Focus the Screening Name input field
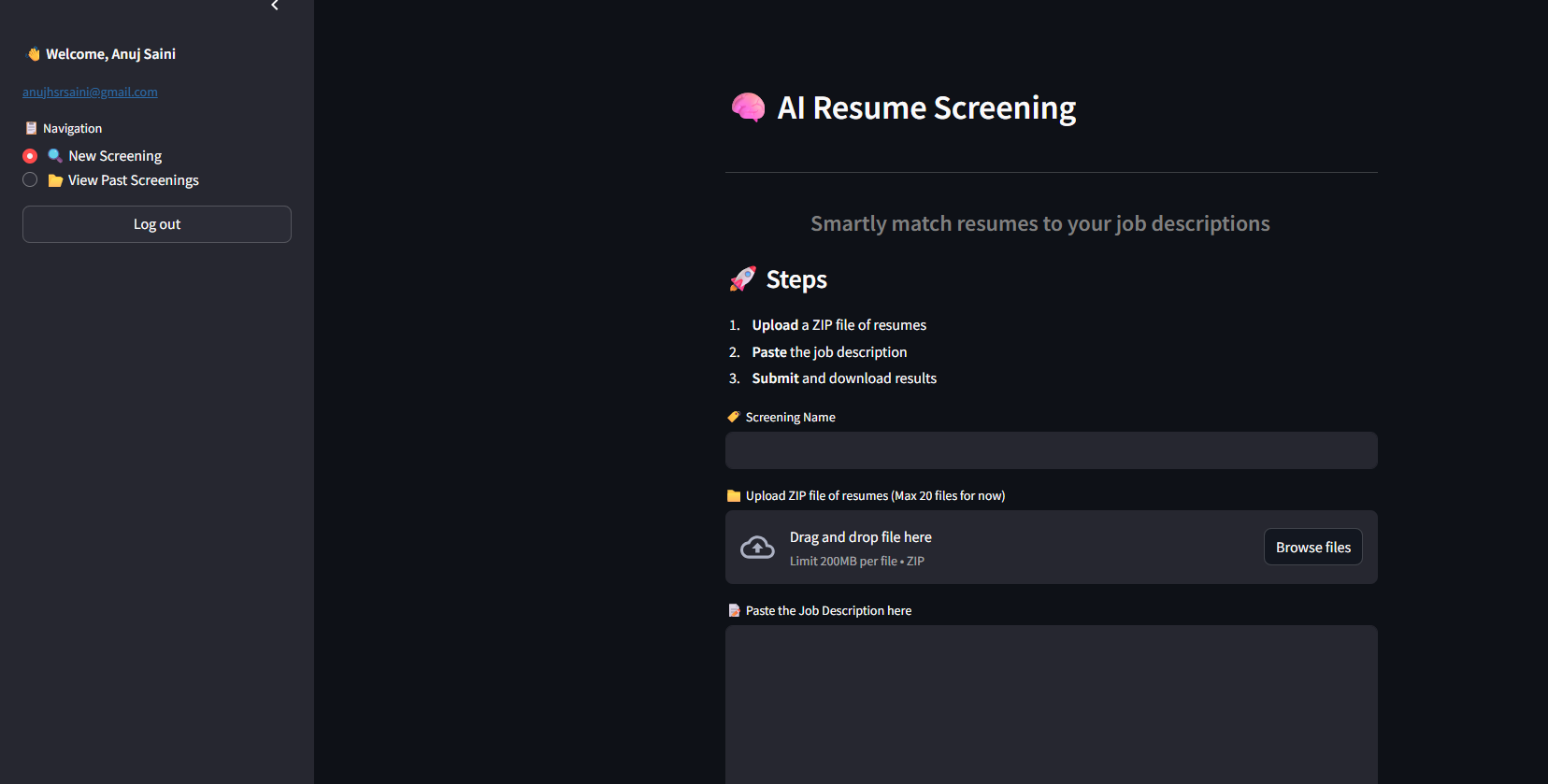This screenshot has width=1548, height=784. coord(1052,450)
